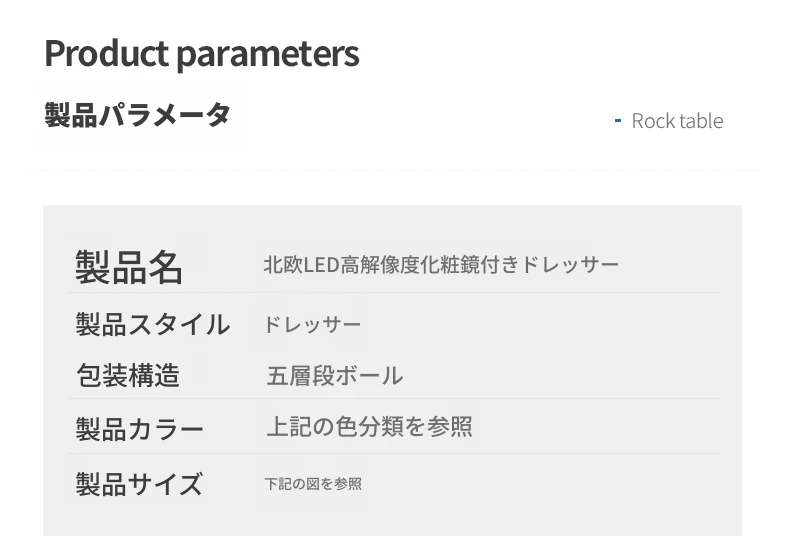Screen dimensions: 790x558
Task: Click the 包装構造 label
Action: point(128,375)
